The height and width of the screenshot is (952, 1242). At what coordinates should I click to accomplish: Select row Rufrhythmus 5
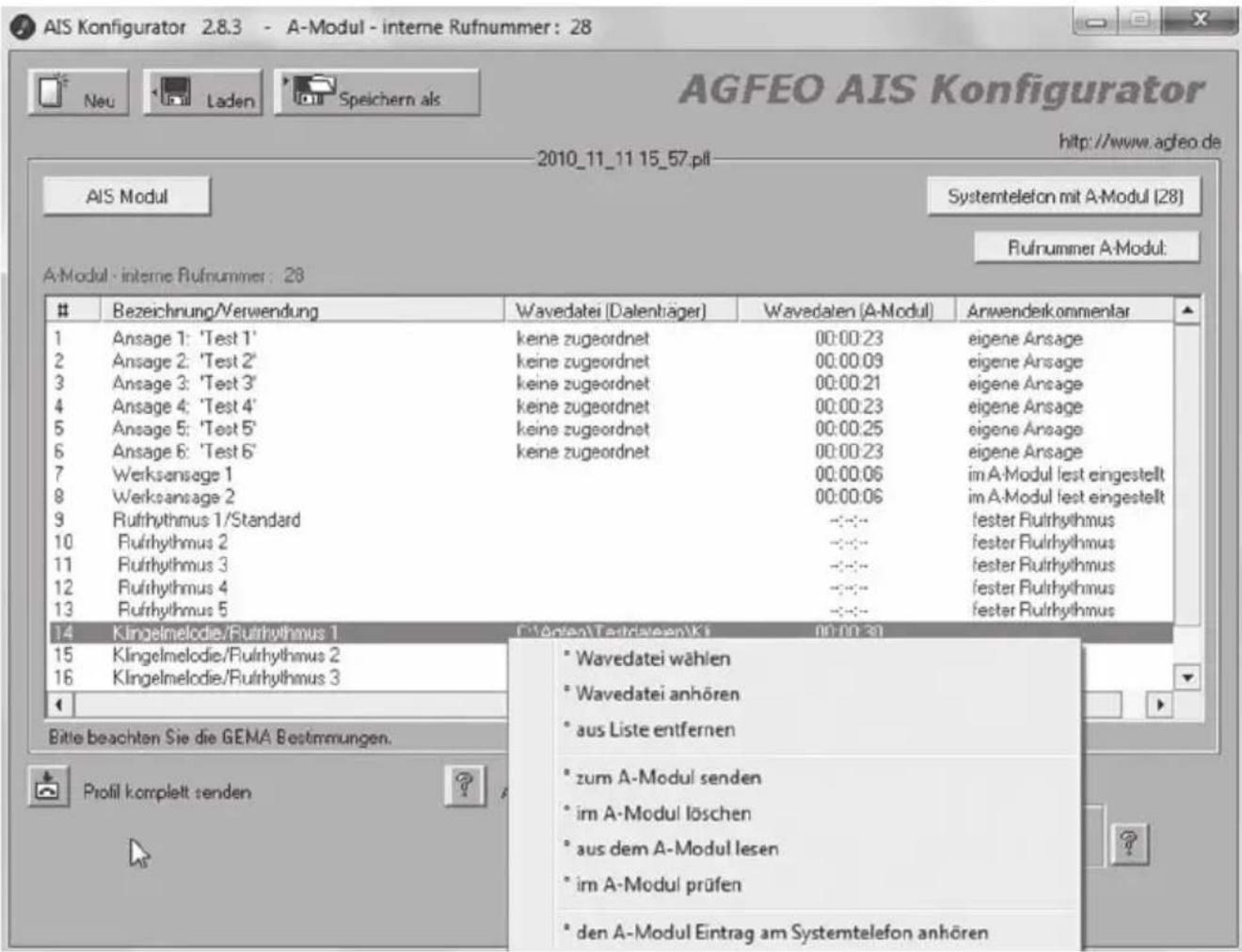(x=611, y=610)
